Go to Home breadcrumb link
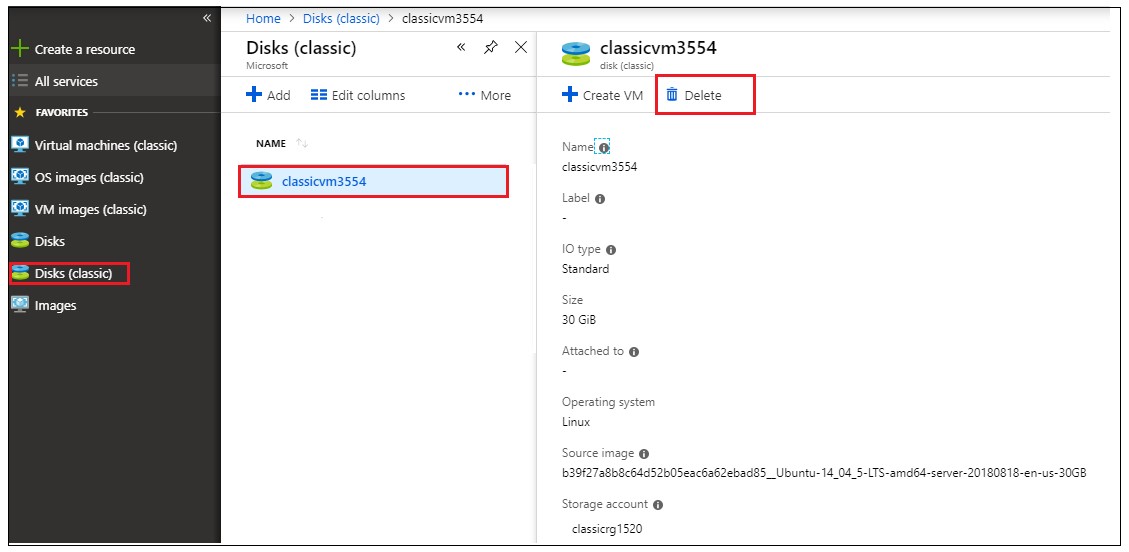Image resolution: width=1129 pixels, height=552 pixels. click(263, 19)
